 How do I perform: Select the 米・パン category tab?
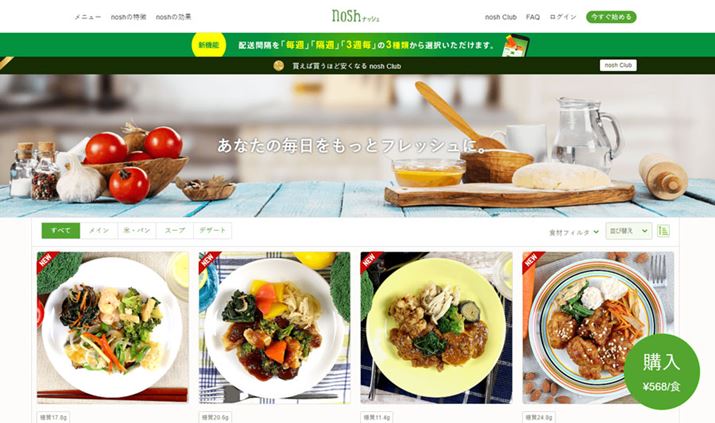coord(137,231)
